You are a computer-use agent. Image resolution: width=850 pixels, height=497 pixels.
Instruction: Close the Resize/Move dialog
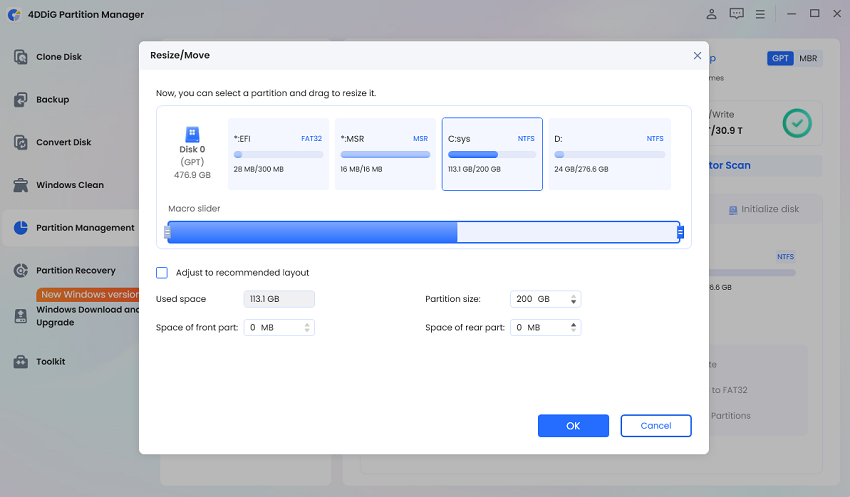[697, 55]
